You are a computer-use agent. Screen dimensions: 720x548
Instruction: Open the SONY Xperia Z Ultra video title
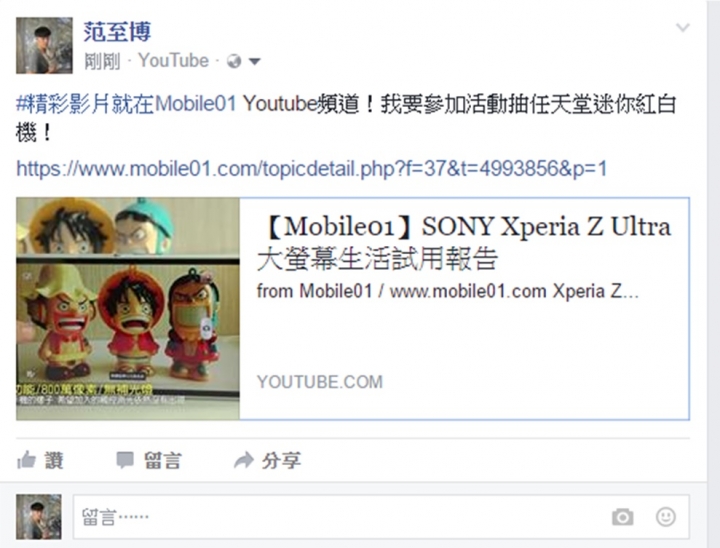pyautogui.click(x=464, y=242)
